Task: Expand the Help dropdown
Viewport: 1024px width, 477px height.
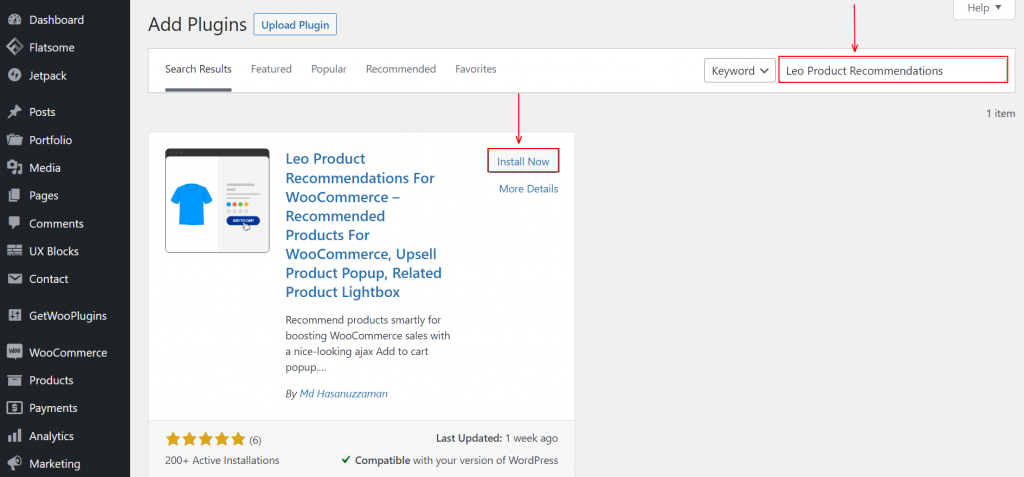Action: click(985, 8)
